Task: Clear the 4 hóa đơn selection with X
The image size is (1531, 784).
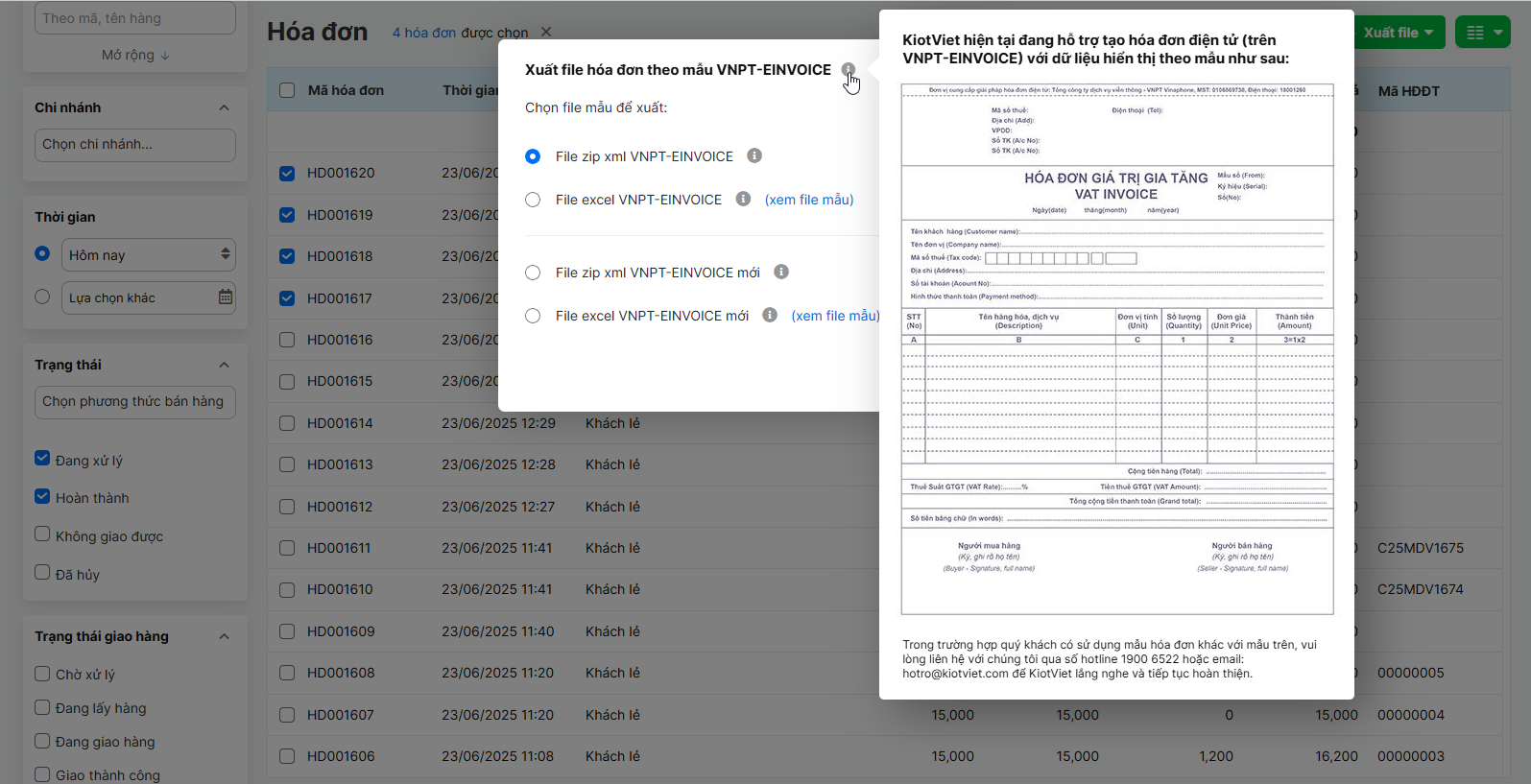Action: coord(546,32)
